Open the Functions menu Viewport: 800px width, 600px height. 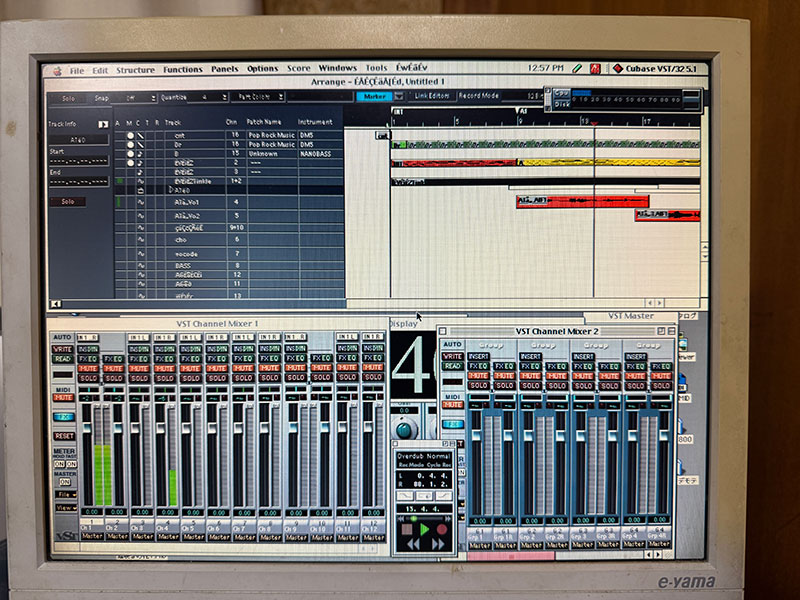(x=183, y=69)
